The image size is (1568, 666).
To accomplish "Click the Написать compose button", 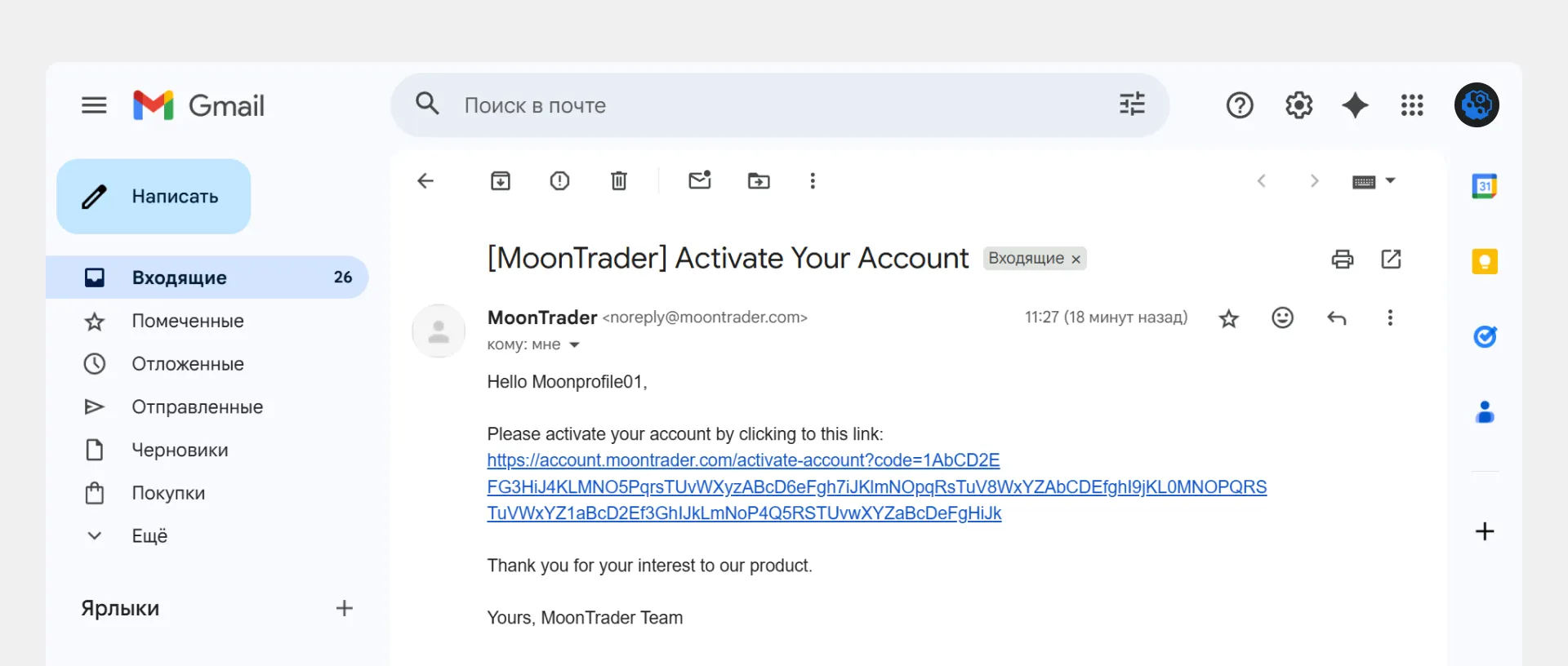I will (154, 197).
